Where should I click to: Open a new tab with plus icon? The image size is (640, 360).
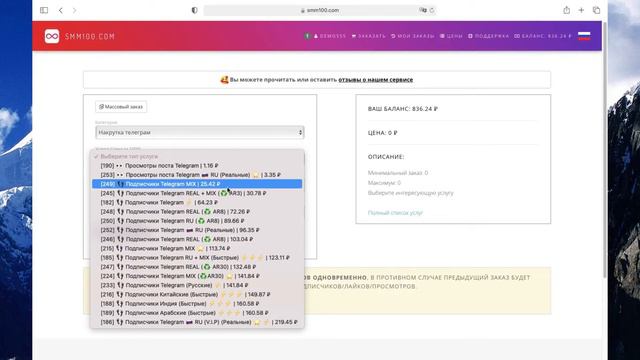[x=581, y=10]
